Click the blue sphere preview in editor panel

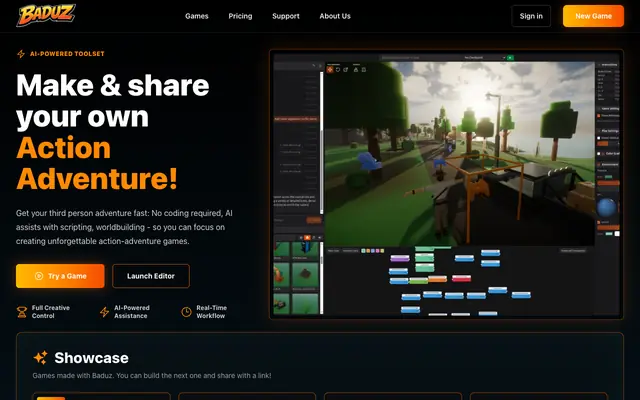(607, 207)
